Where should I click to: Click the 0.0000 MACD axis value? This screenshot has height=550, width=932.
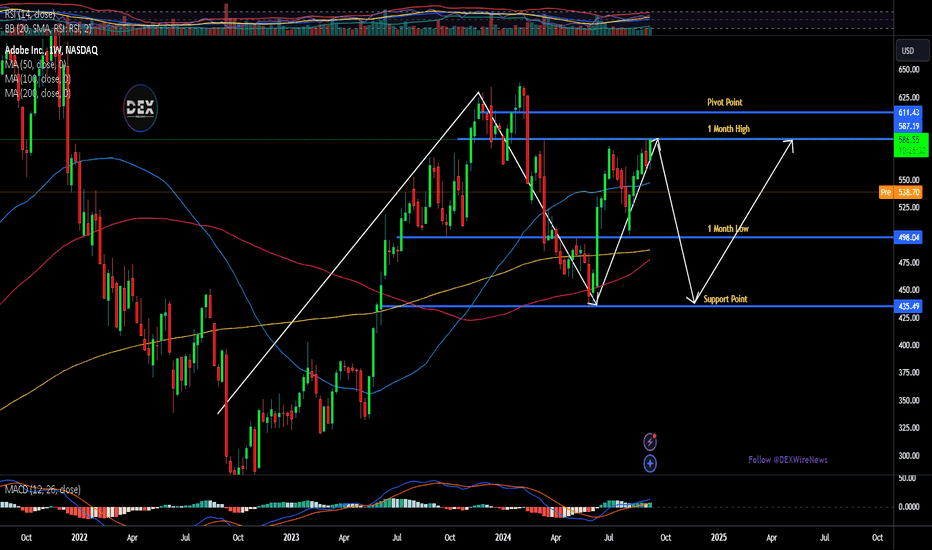909,507
